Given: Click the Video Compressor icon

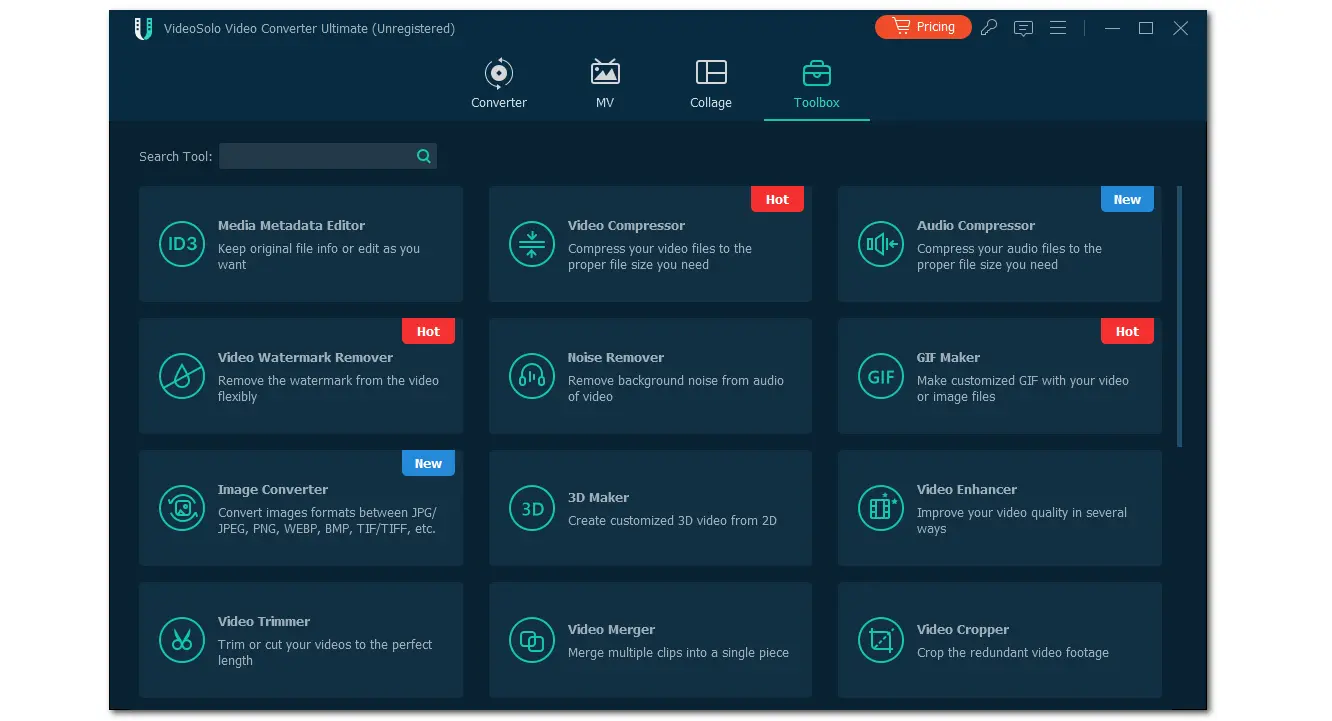Looking at the screenshot, I should pyautogui.click(x=532, y=244).
